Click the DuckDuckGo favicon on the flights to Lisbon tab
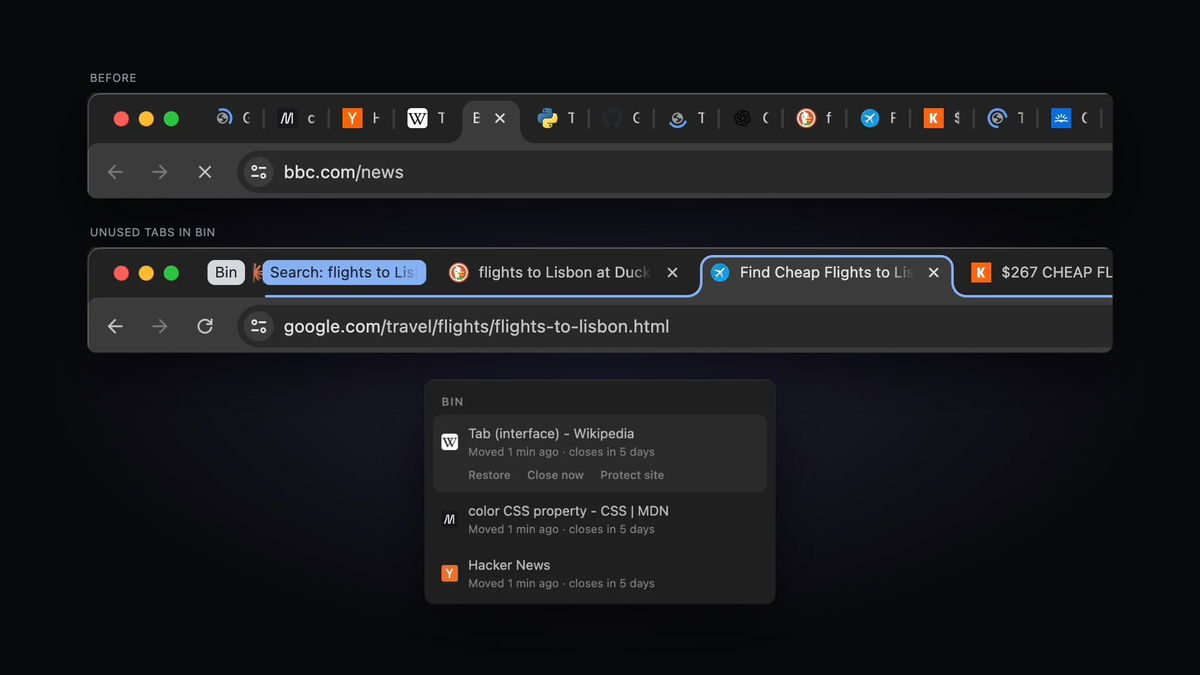The image size is (1200, 675). [x=459, y=272]
